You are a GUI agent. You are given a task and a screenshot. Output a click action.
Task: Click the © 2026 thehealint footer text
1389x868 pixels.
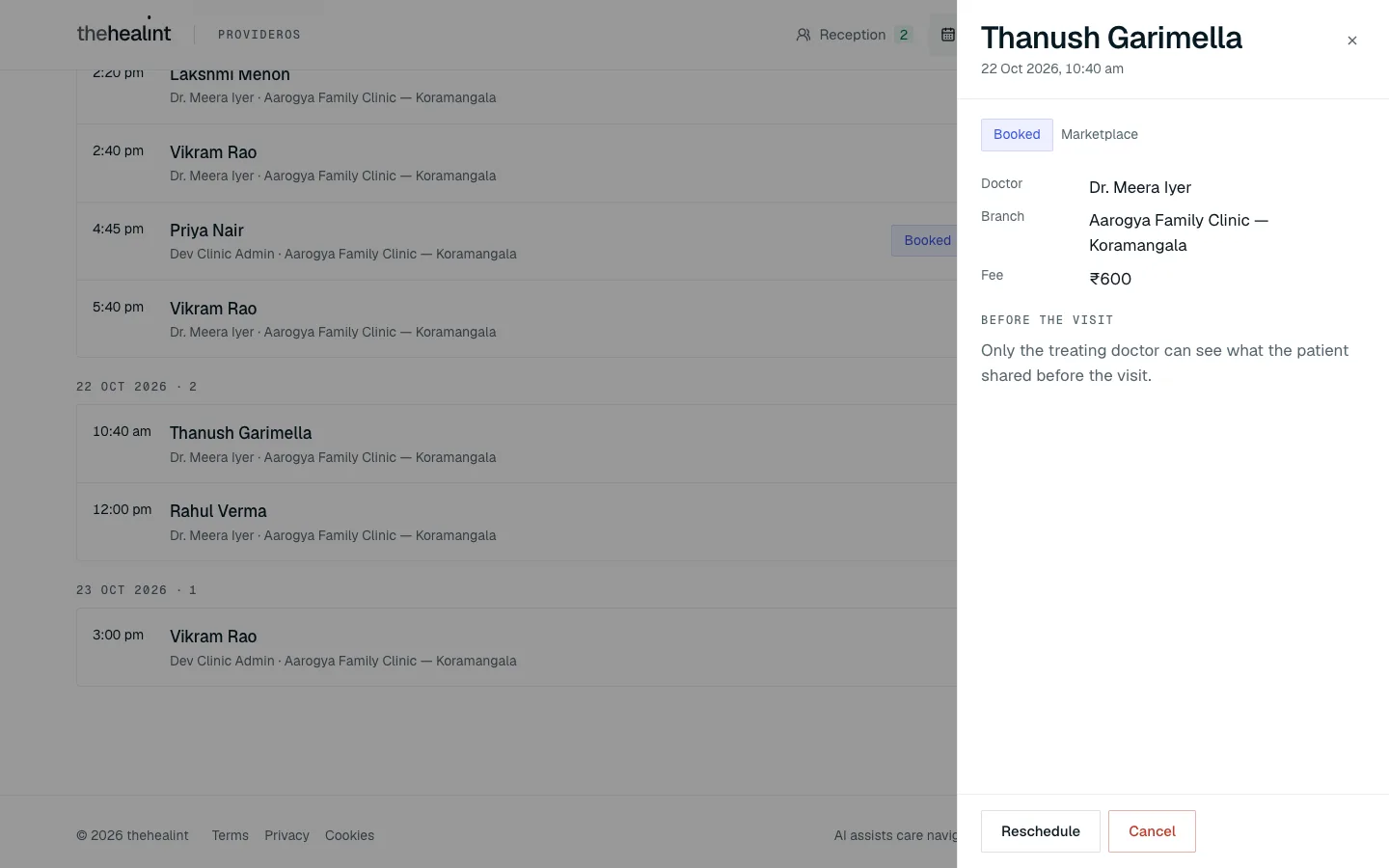pos(132,835)
